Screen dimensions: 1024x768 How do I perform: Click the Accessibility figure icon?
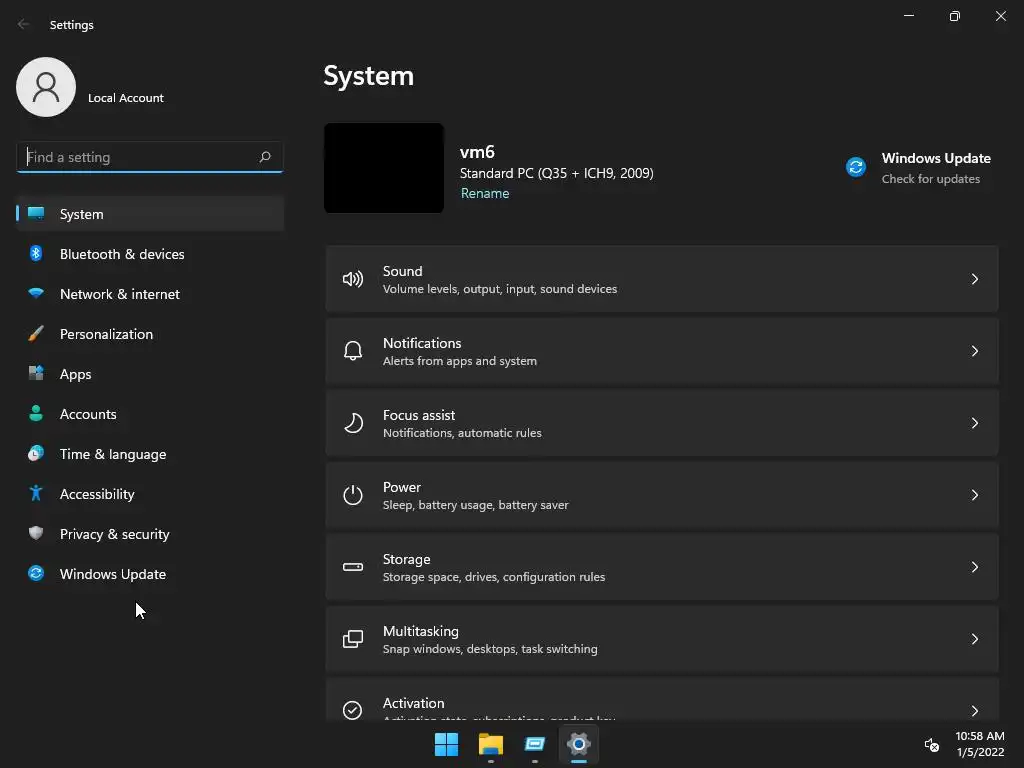(36, 493)
